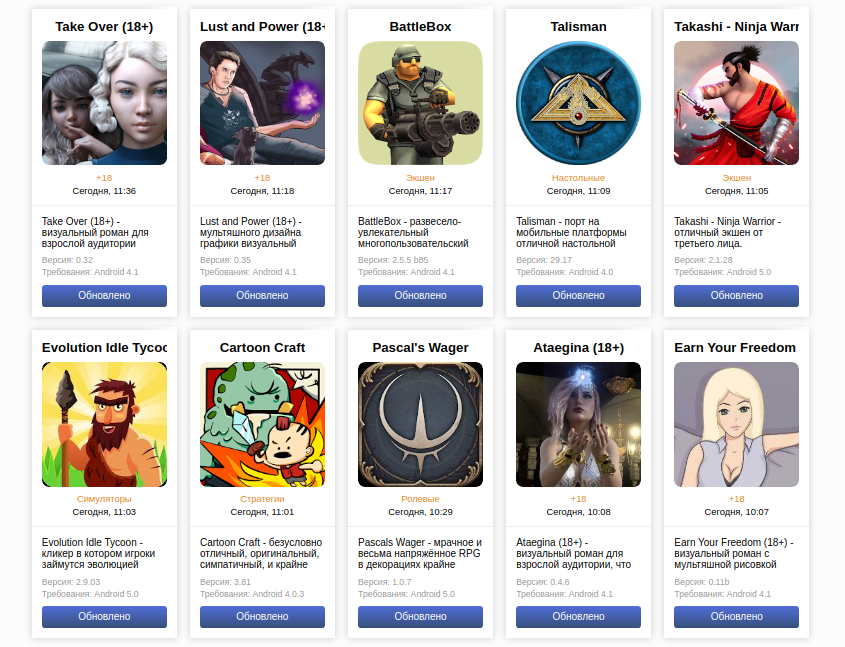Select the Takashi Ninja Warrior artwork
Viewport: 845px width, 647px height.
736,103
